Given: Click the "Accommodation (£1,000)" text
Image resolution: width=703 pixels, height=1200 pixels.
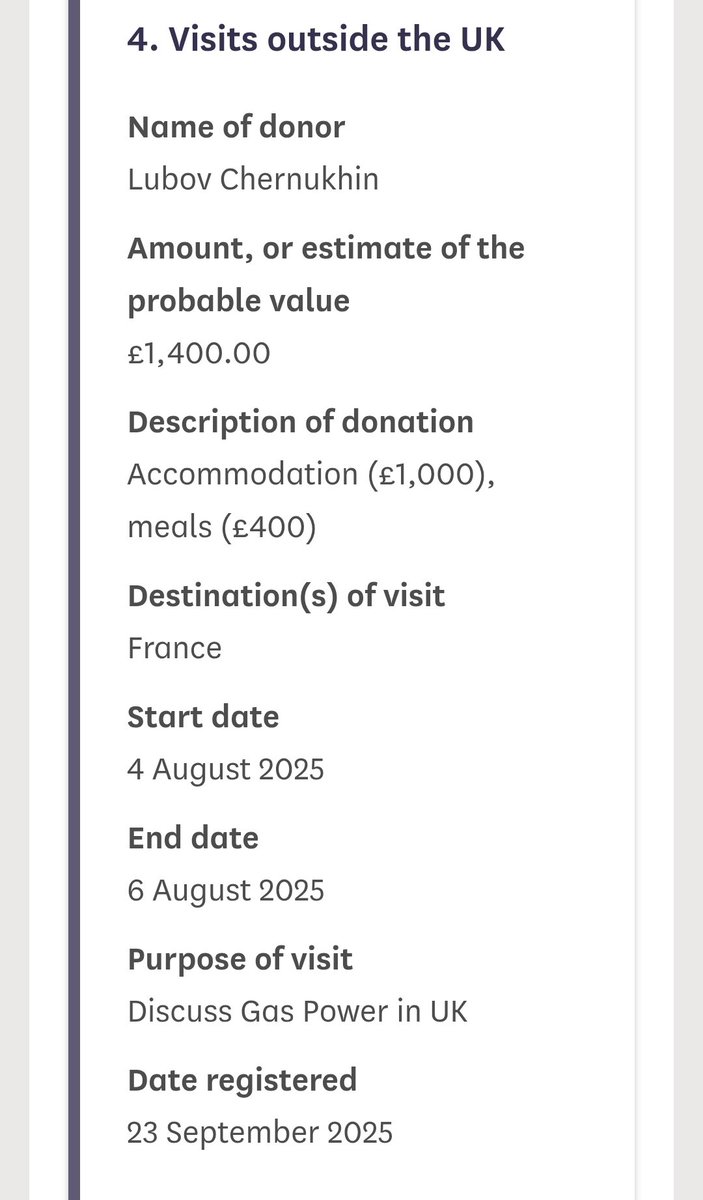Looking at the screenshot, I should (311, 474).
